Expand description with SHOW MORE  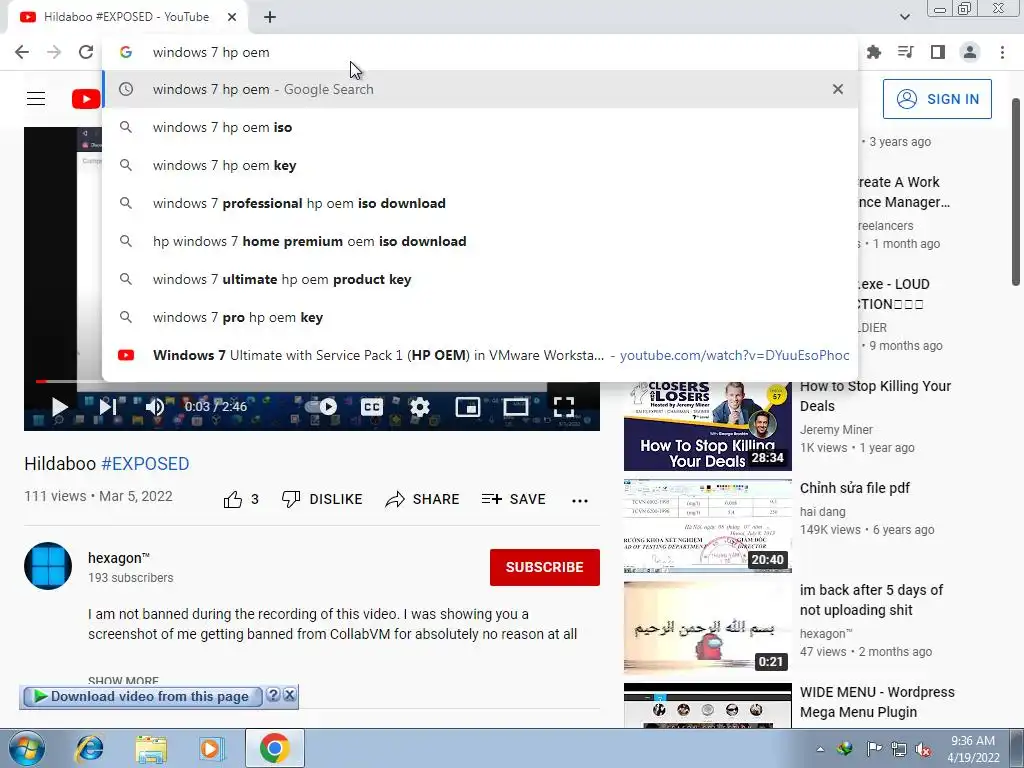pos(123,680)
